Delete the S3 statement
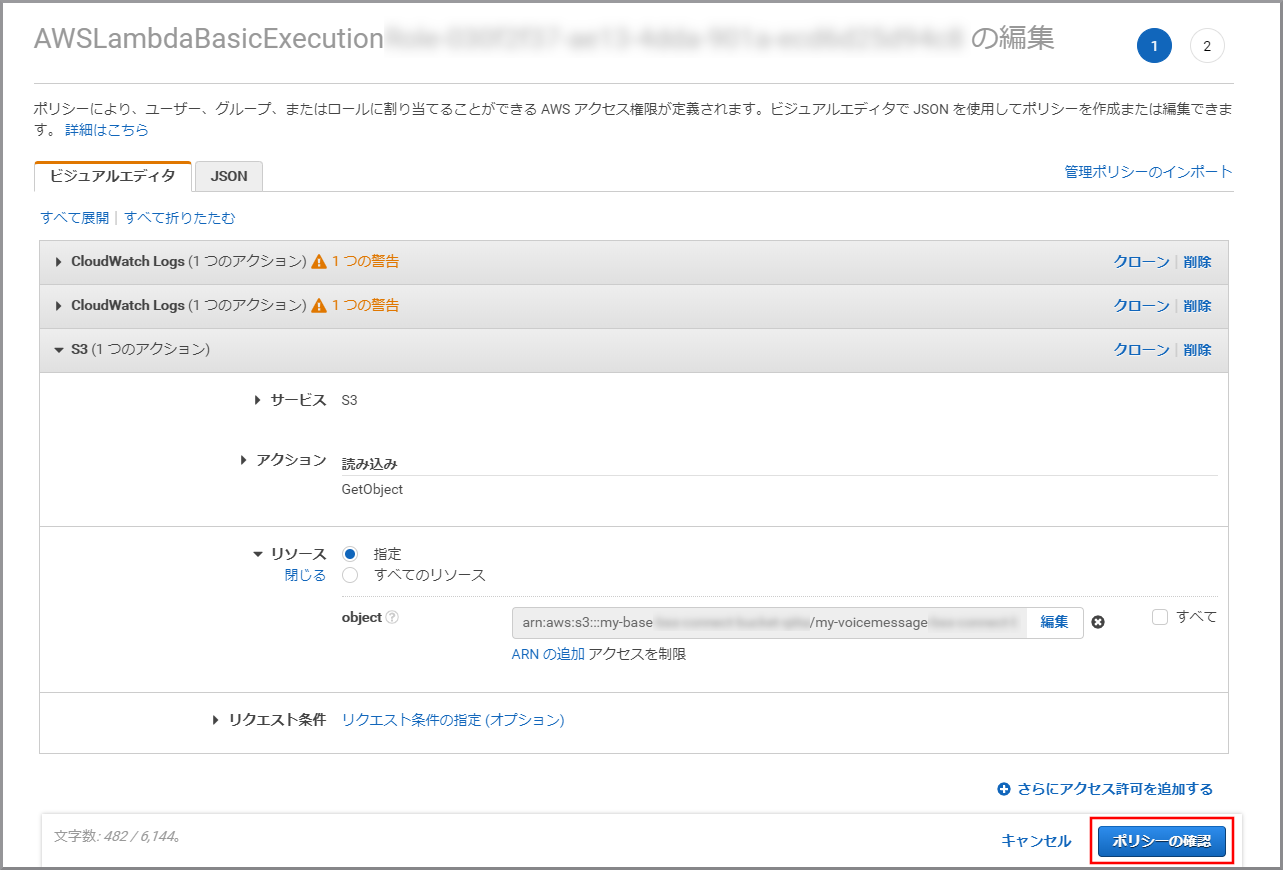The width and height of the screenshot is (1283, 870). click(1197, 350)
